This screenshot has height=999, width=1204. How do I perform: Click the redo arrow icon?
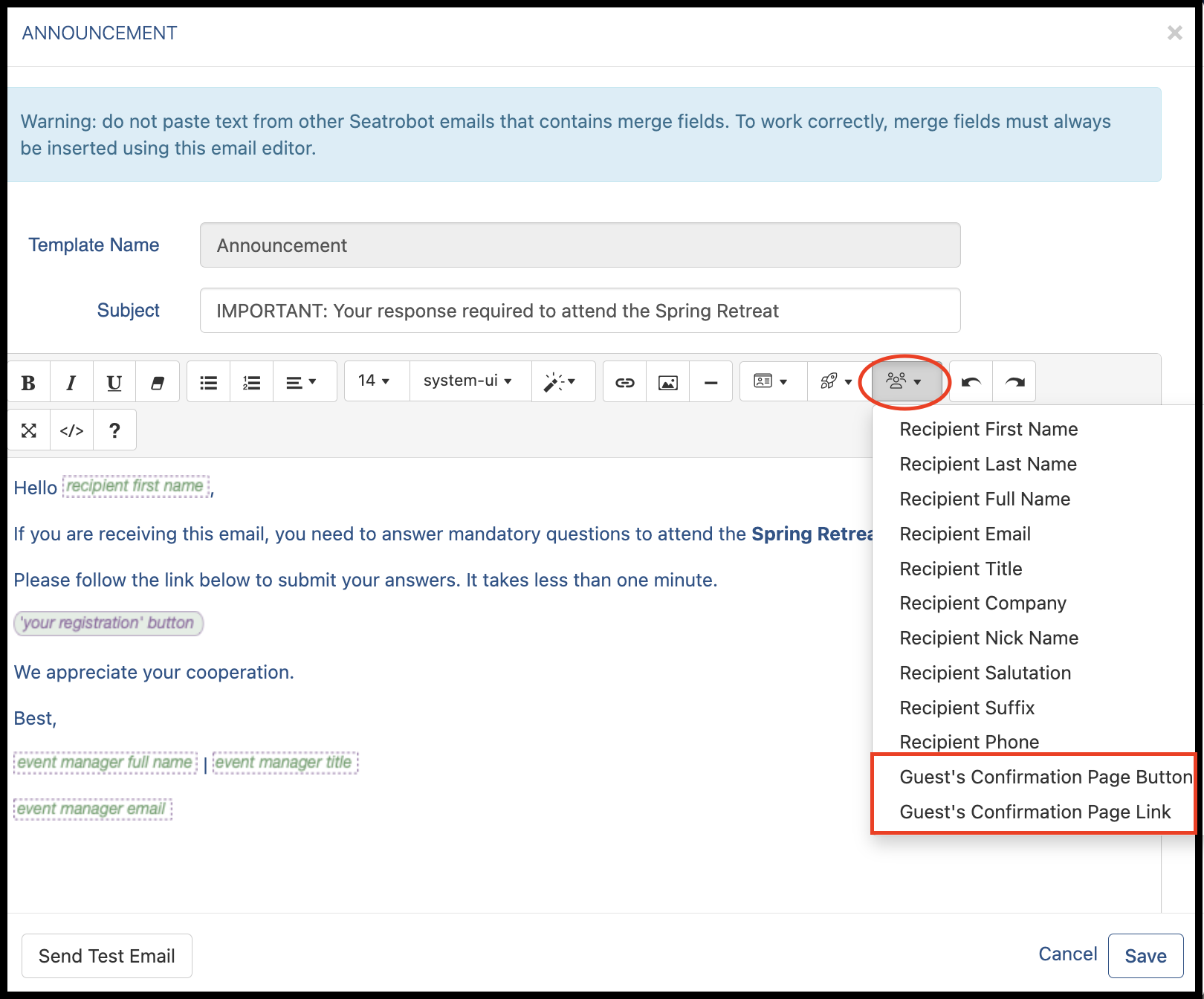pyautogui.click(x=1014, y=382)
